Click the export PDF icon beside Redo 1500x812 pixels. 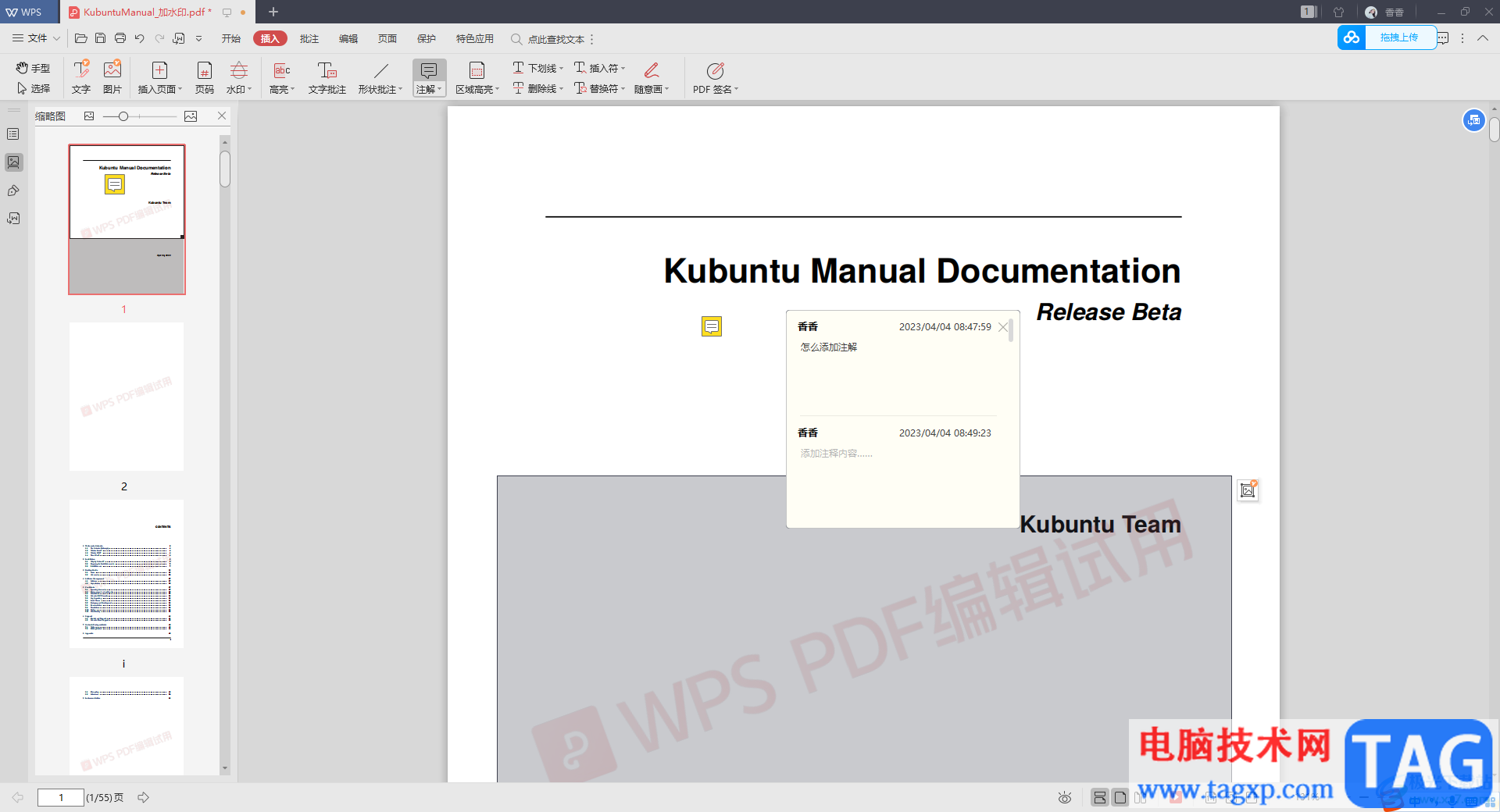tap(179, 38)
